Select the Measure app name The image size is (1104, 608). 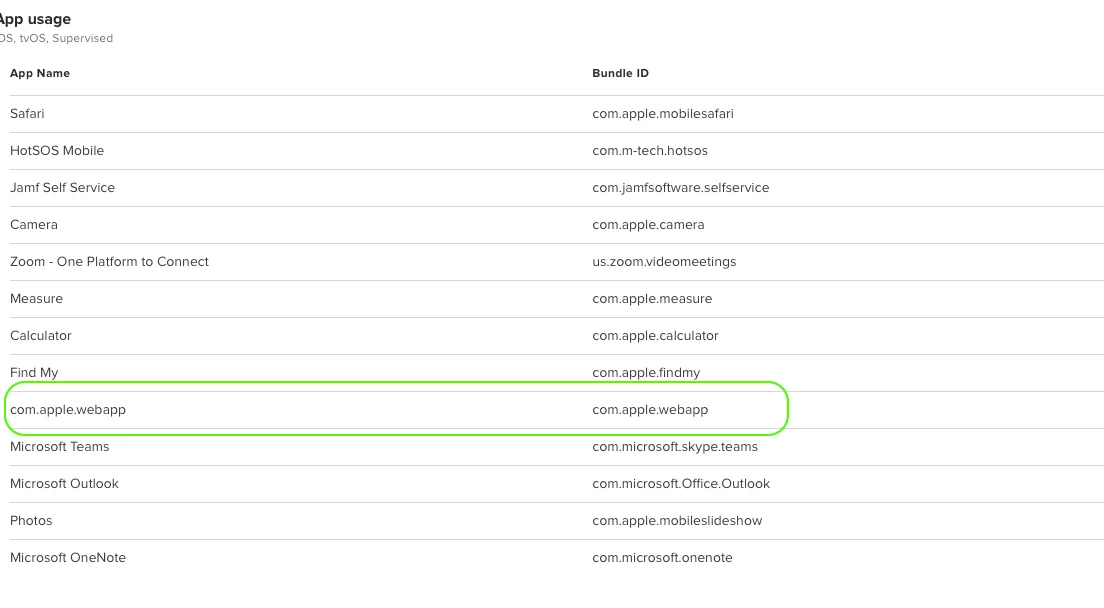pos(36,299)
